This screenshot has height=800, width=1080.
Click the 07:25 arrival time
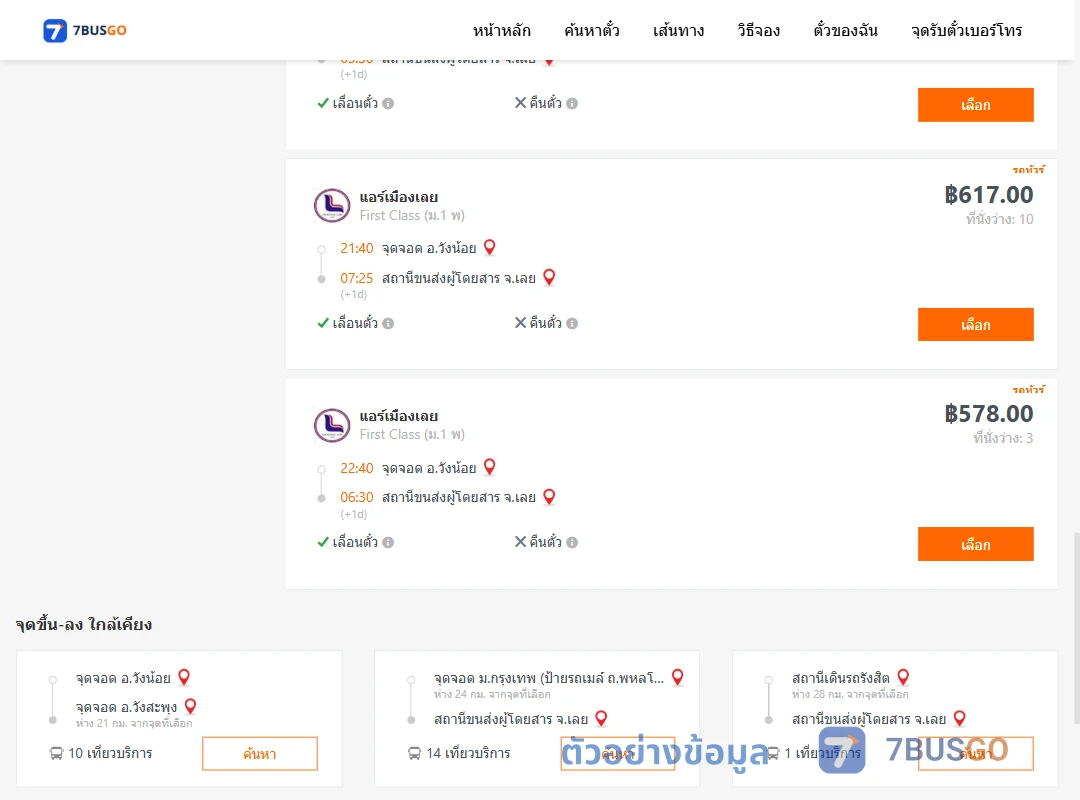357,278
